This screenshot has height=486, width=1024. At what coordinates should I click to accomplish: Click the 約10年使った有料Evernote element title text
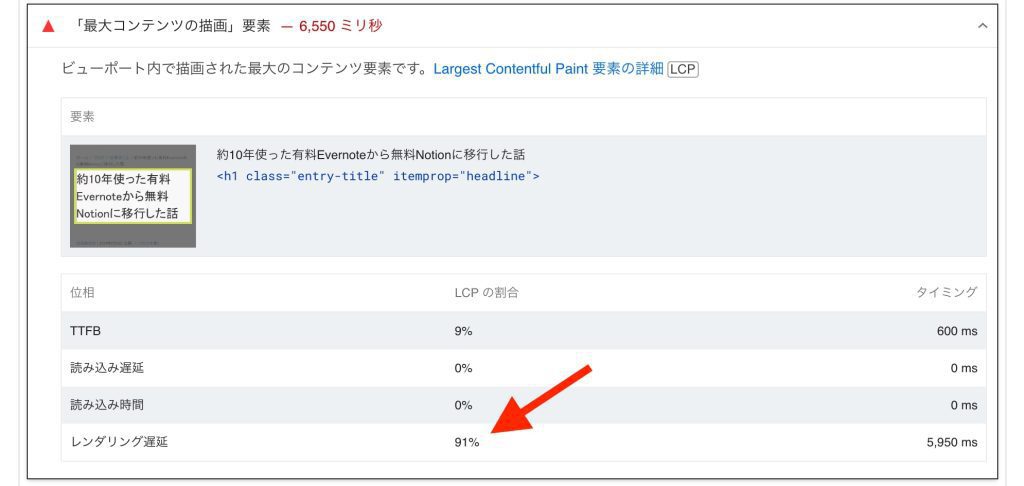371,154
